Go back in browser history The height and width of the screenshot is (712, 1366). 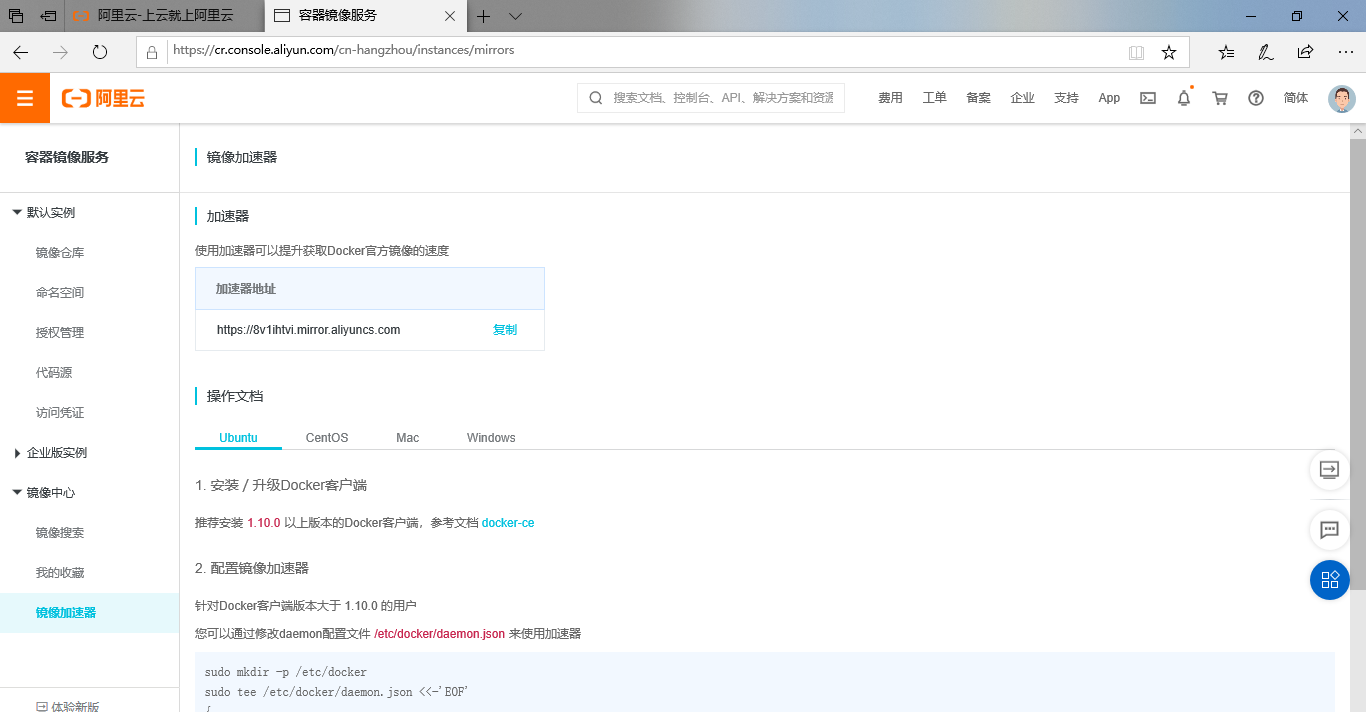[20, 52]
